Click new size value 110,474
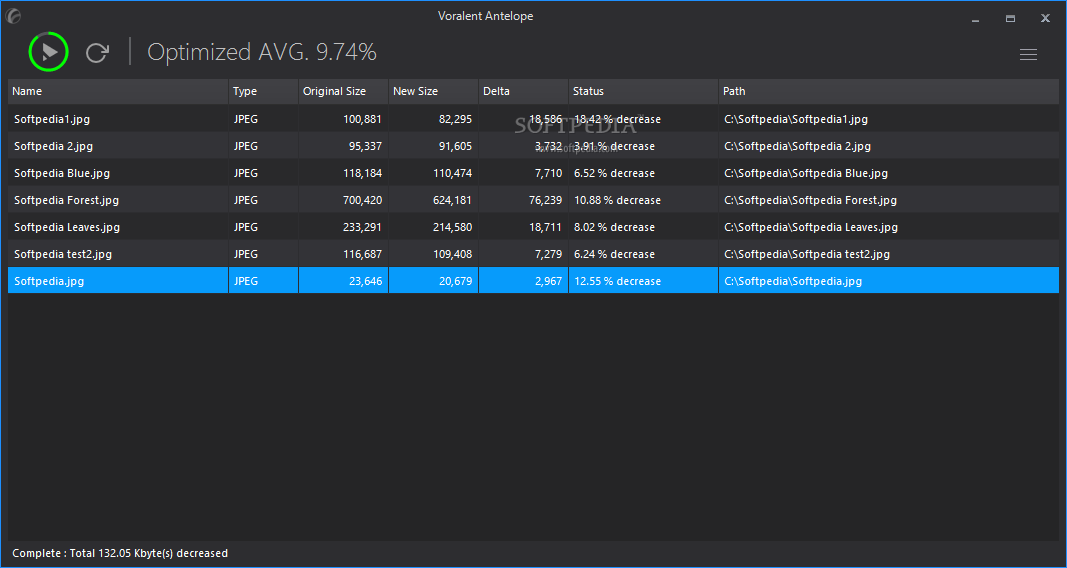 [x=452, y=173]
